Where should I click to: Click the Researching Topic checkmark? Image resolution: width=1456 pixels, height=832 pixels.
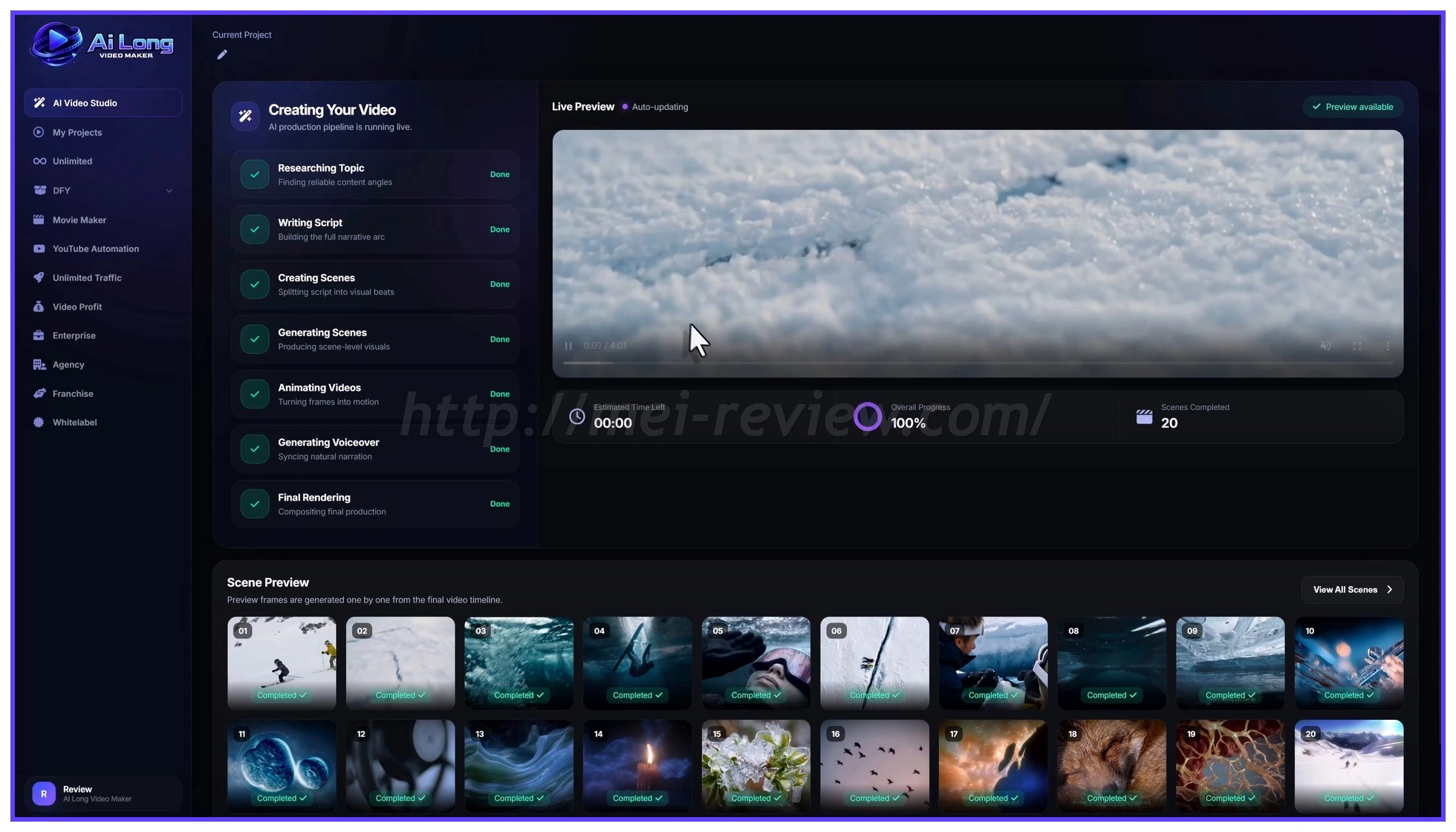pos(255,175)
